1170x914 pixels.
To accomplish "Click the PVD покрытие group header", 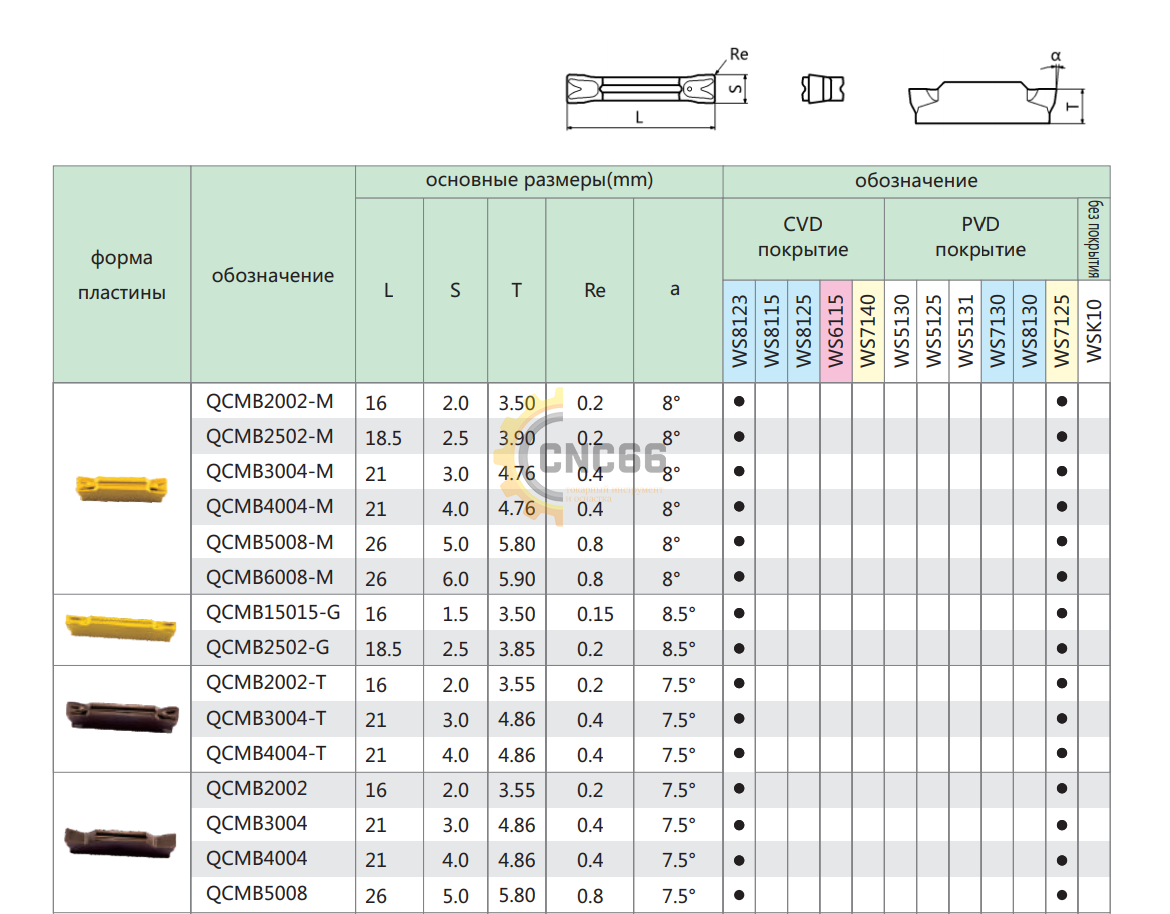I will (980, 237).
